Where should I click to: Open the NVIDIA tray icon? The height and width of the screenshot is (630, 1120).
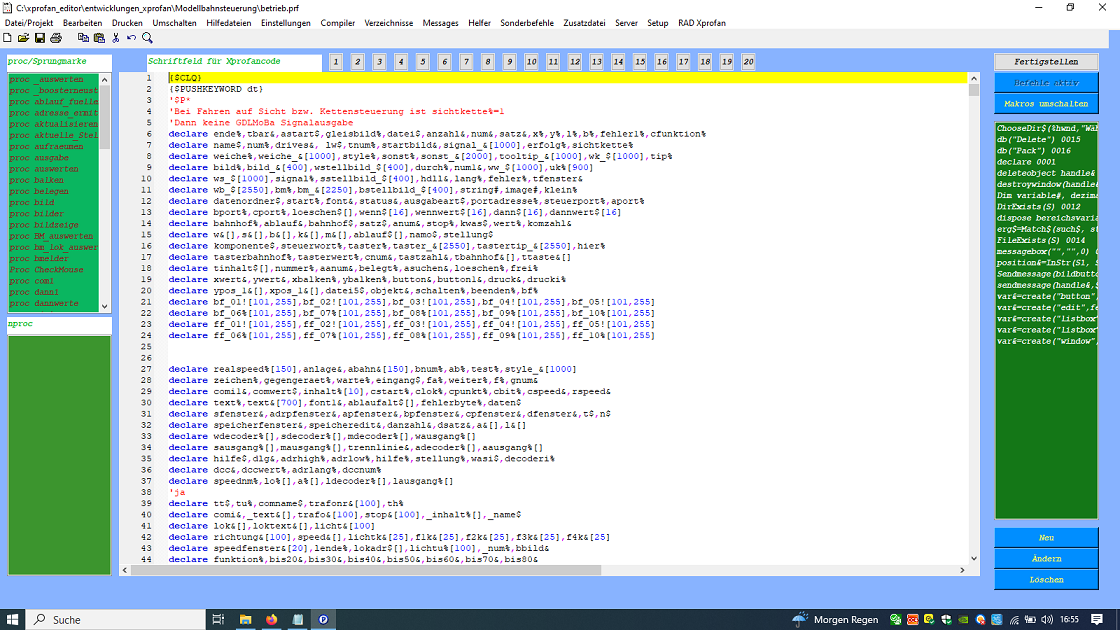coord(964,619)
